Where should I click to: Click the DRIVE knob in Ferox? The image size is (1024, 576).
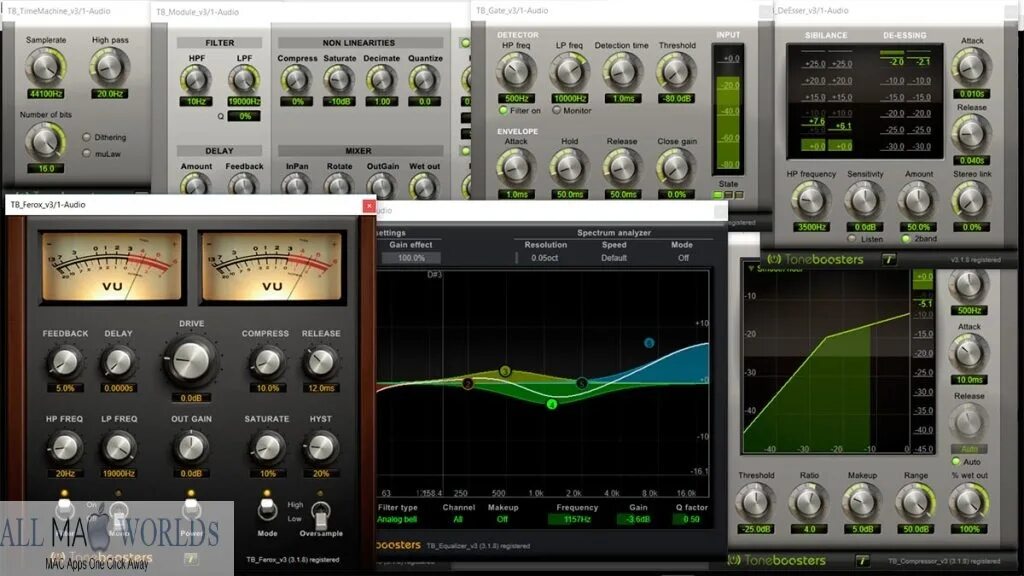[x=191, y=360]
